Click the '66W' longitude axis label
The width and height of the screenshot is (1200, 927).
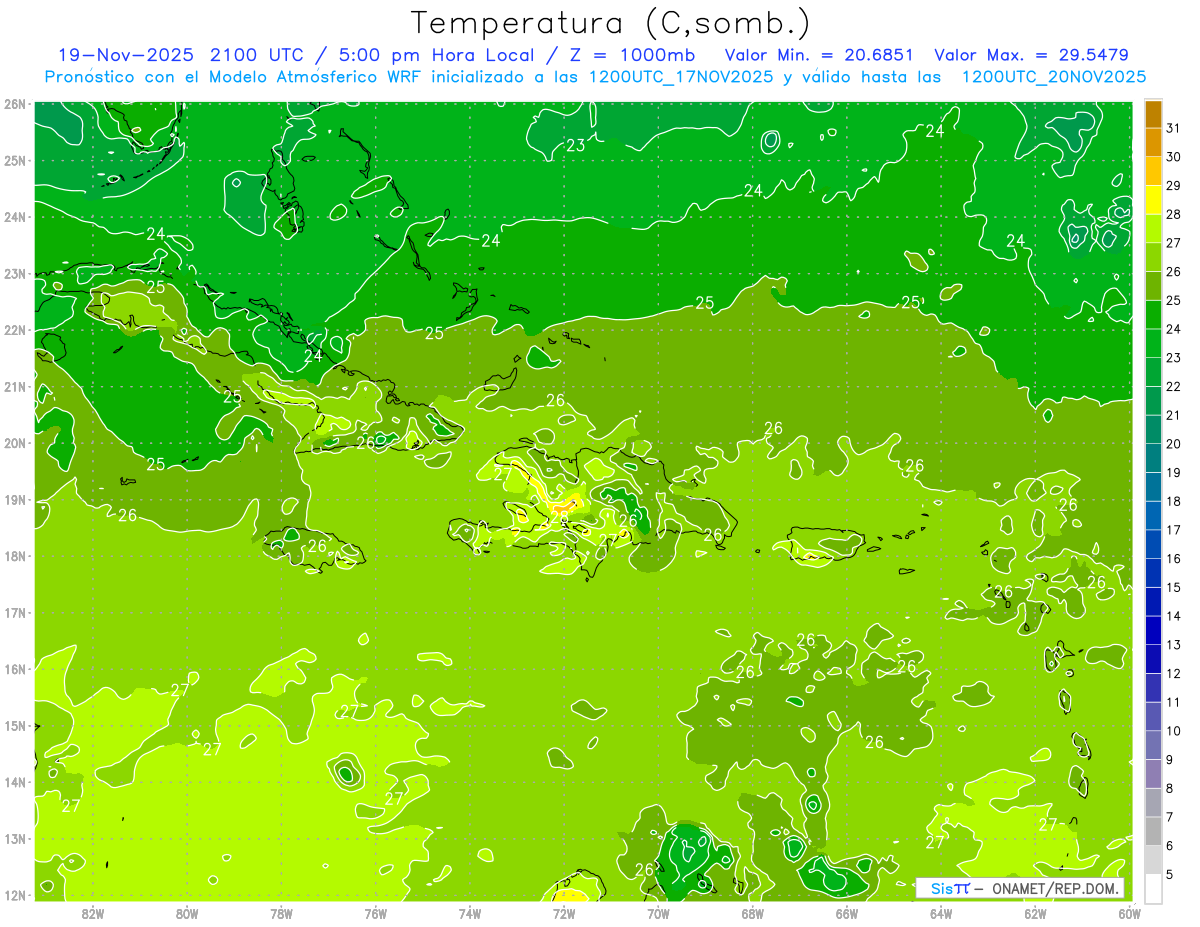[846, 913]
